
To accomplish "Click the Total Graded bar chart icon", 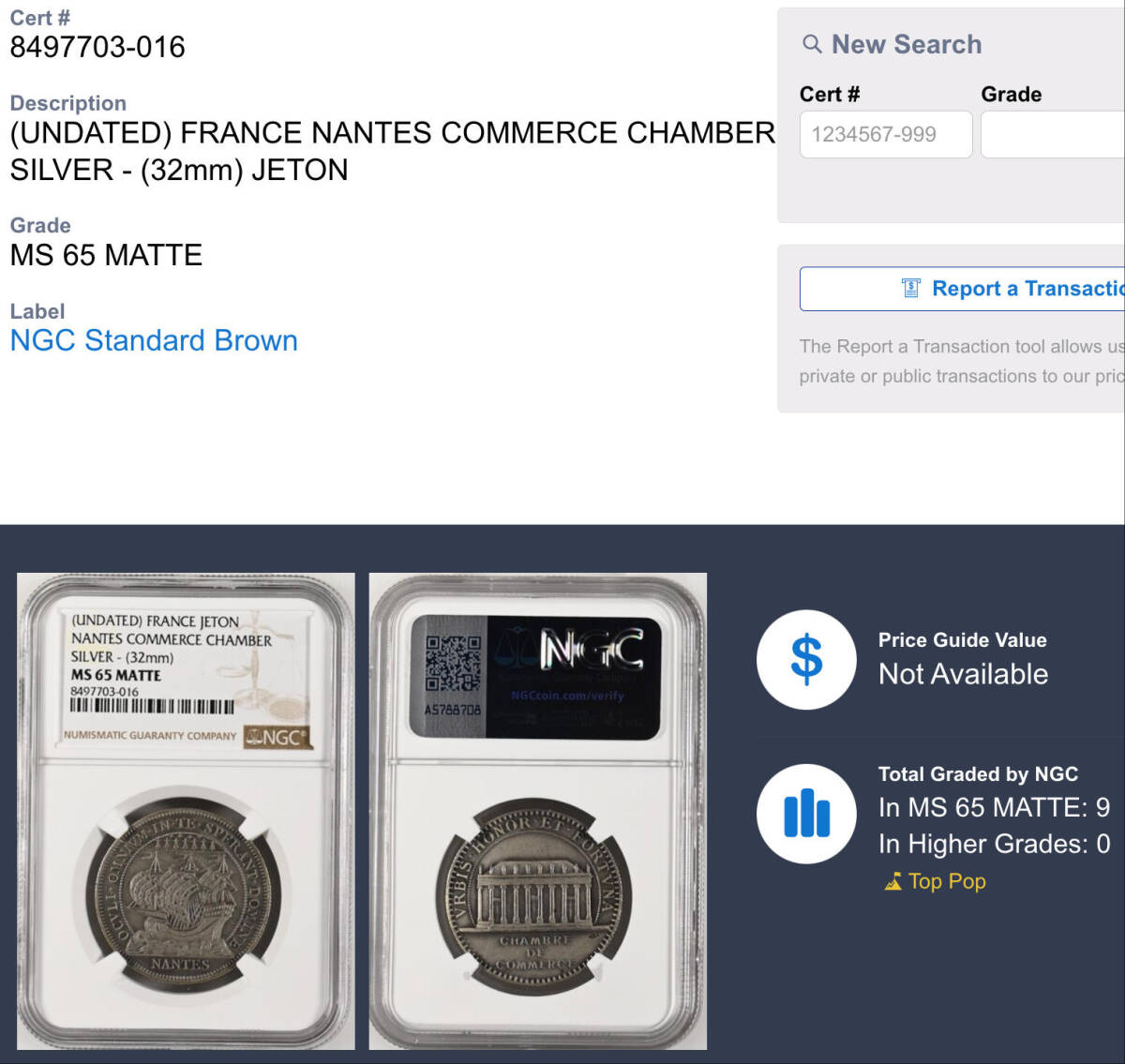I will coord(806,814).
